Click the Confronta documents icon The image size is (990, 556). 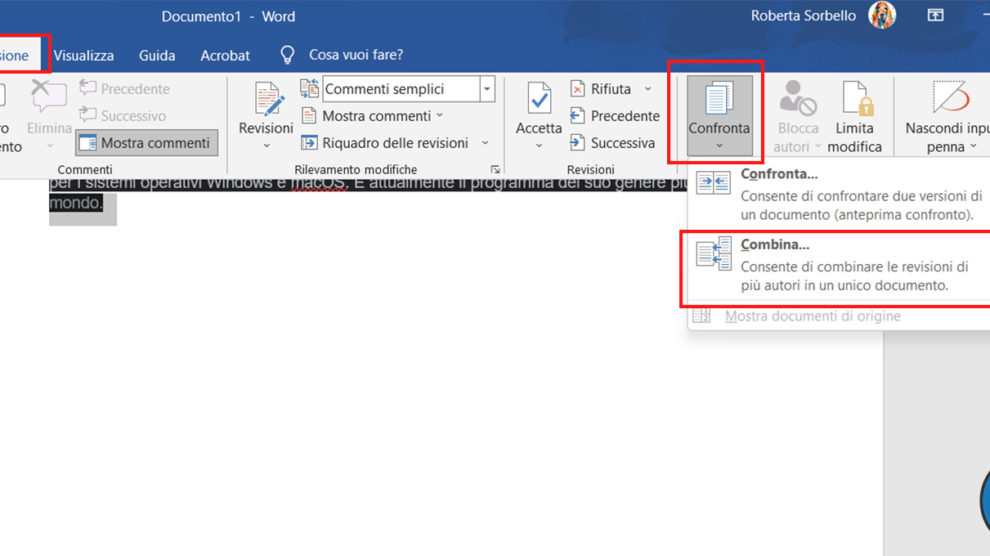(719, 99)
